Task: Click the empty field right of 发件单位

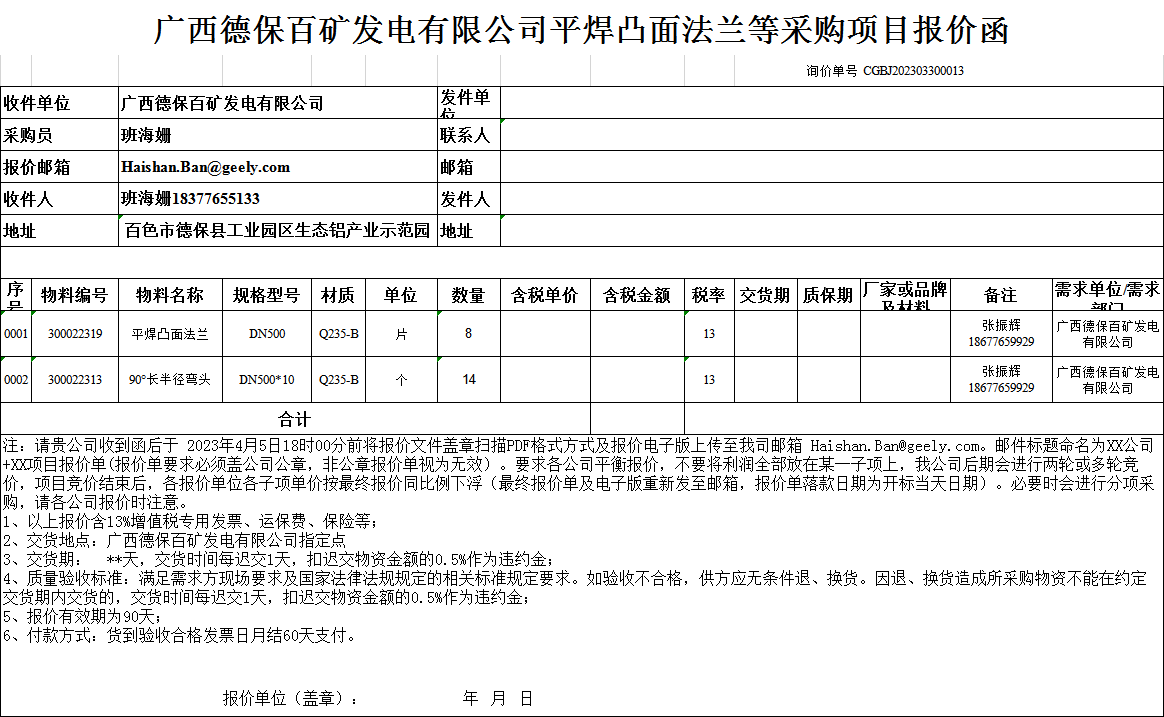Action: tap(831, 102)
